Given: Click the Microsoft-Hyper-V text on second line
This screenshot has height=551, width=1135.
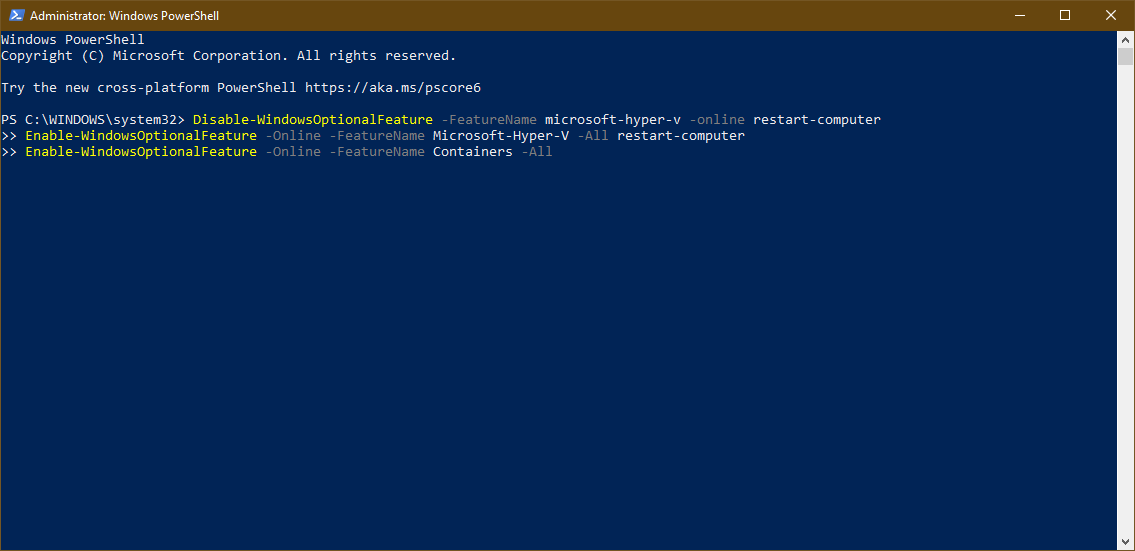Looking at the screenshot, I should point(501,135).
